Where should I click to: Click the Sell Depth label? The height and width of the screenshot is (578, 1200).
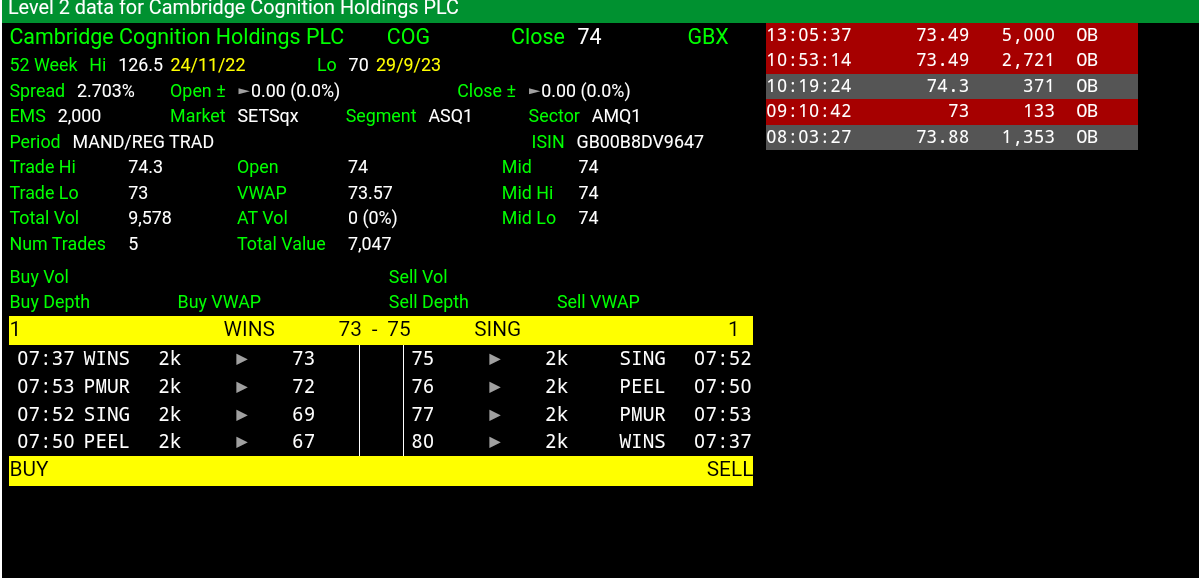tap(428, 302)
